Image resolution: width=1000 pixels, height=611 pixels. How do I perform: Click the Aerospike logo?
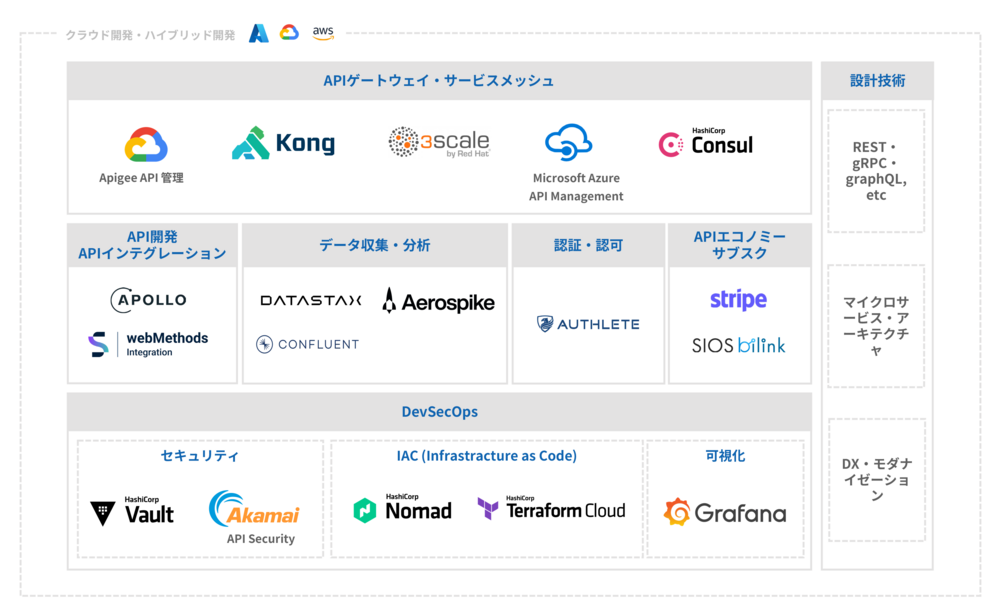pos(438,301)
